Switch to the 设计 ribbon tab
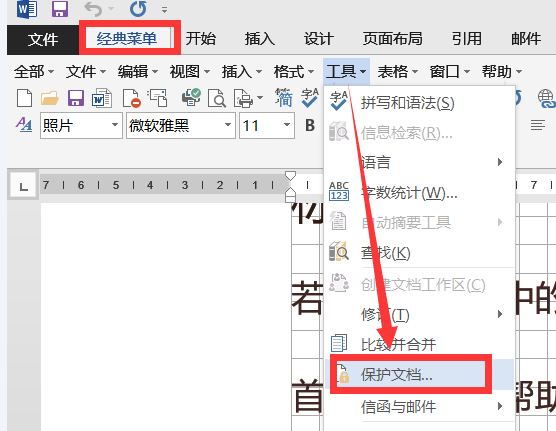This screenshot has width=556, height=431. tap(318, 39)
